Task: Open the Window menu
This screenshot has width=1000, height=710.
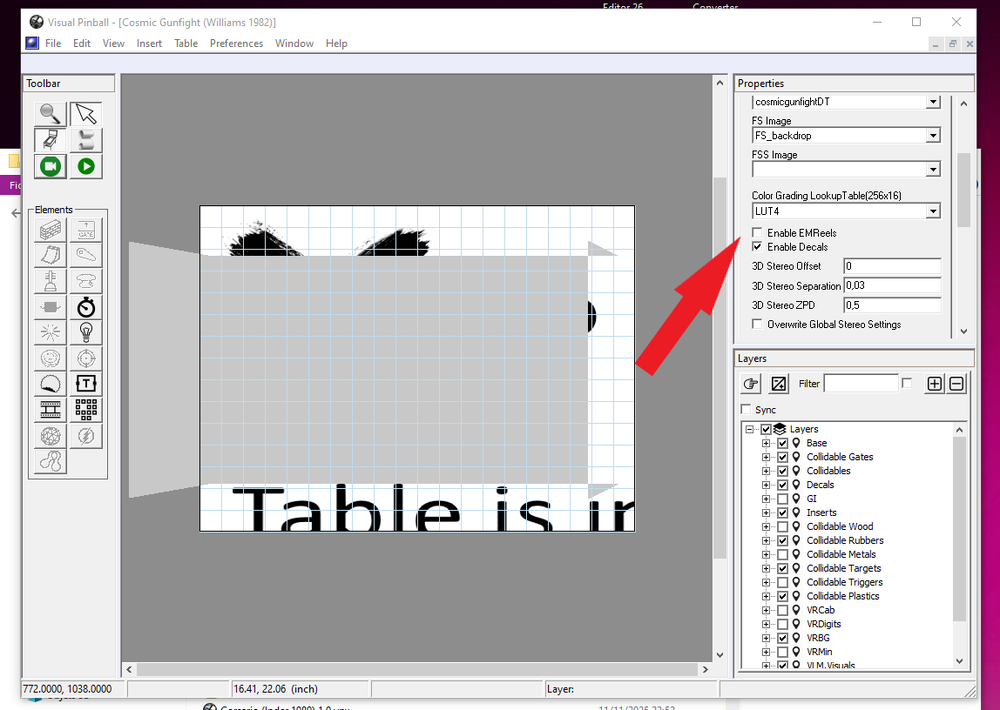Action: pyautogui.click(x=294, y=43)
